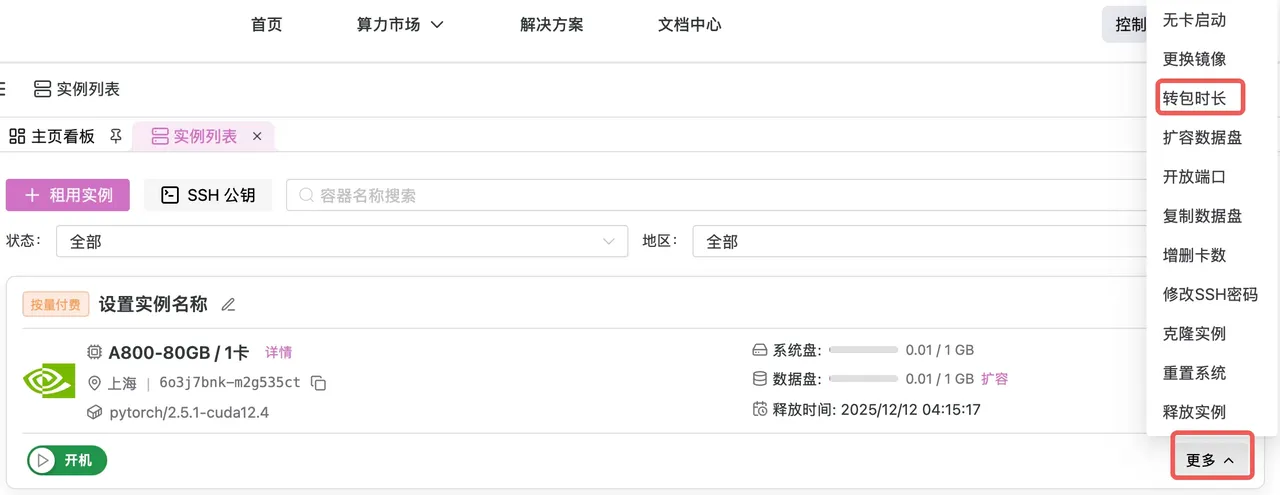Click the A800-80GB / 1卡 heading
The height and width of the screenshot is (495, 1280).
tap(178, 352)
